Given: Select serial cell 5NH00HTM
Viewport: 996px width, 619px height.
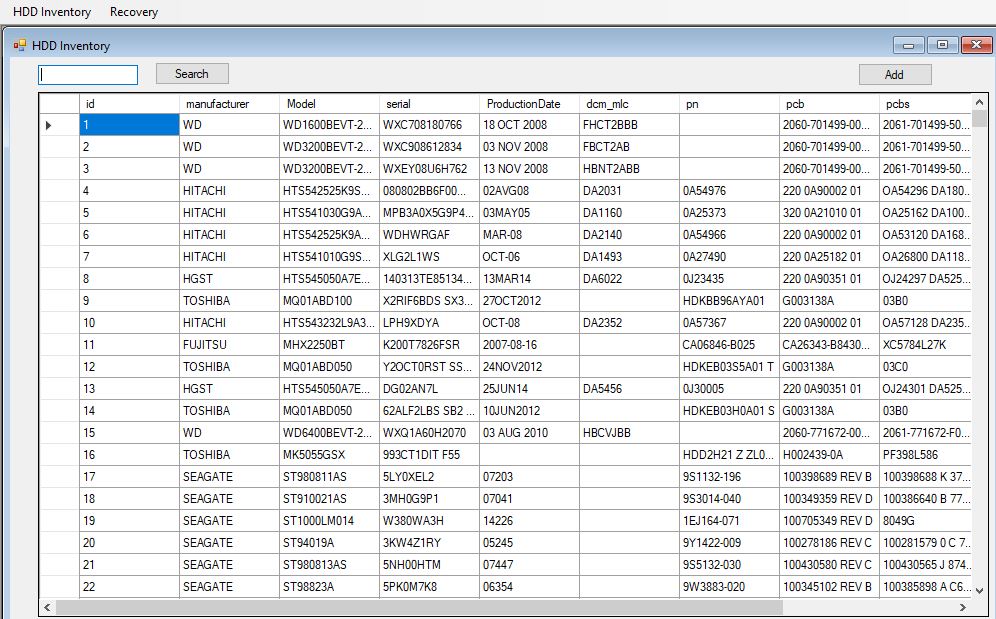Looking at the screenshot, I should coord(429,565).
